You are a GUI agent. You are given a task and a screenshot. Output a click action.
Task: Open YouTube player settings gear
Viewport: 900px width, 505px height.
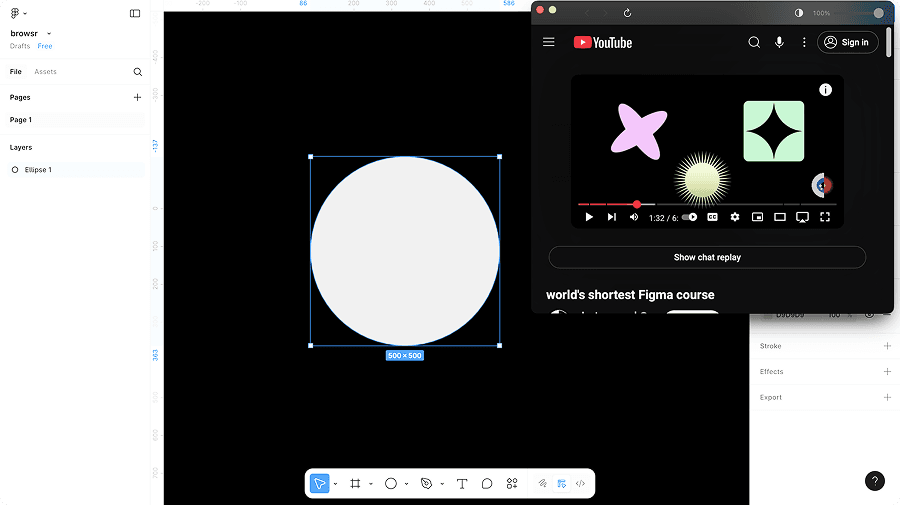tap(735, 217)
